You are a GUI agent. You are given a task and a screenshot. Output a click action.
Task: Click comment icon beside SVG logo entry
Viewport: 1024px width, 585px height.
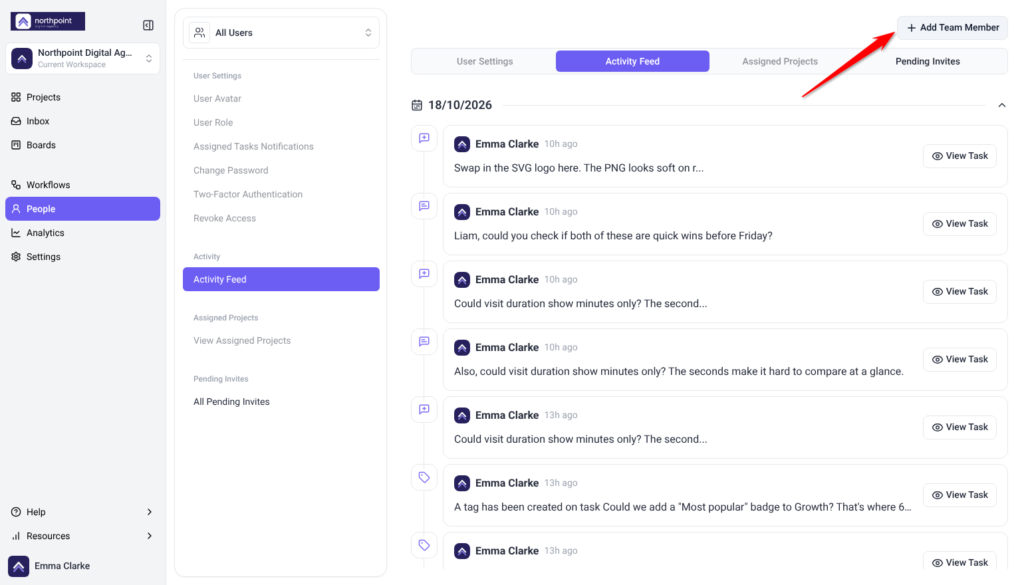(x=424, y=138)
